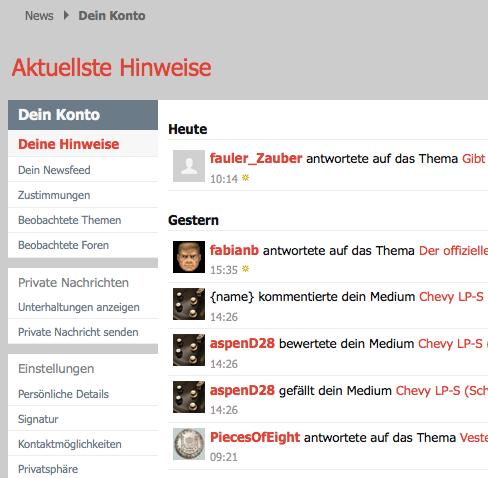Click avatar beside aspenD28 bewertete entry
Image resolution: width=488 pixels, height=478 pixels.
[189, 350]
